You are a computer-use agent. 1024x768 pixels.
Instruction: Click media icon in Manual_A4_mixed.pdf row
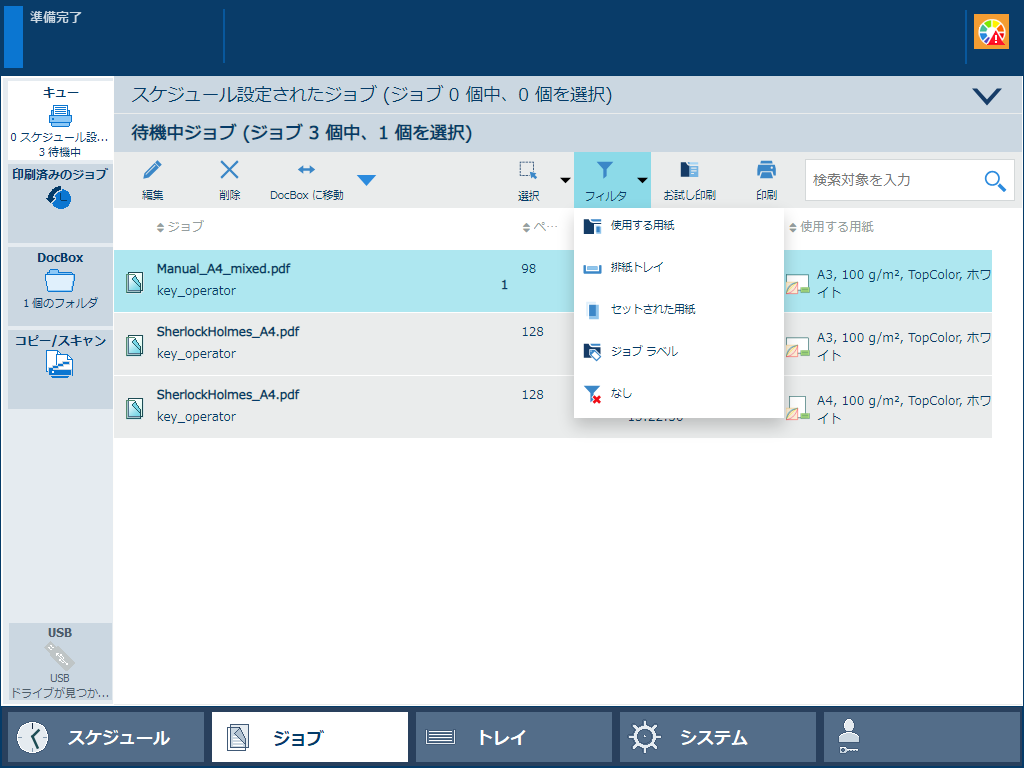[x=797, y=283]
